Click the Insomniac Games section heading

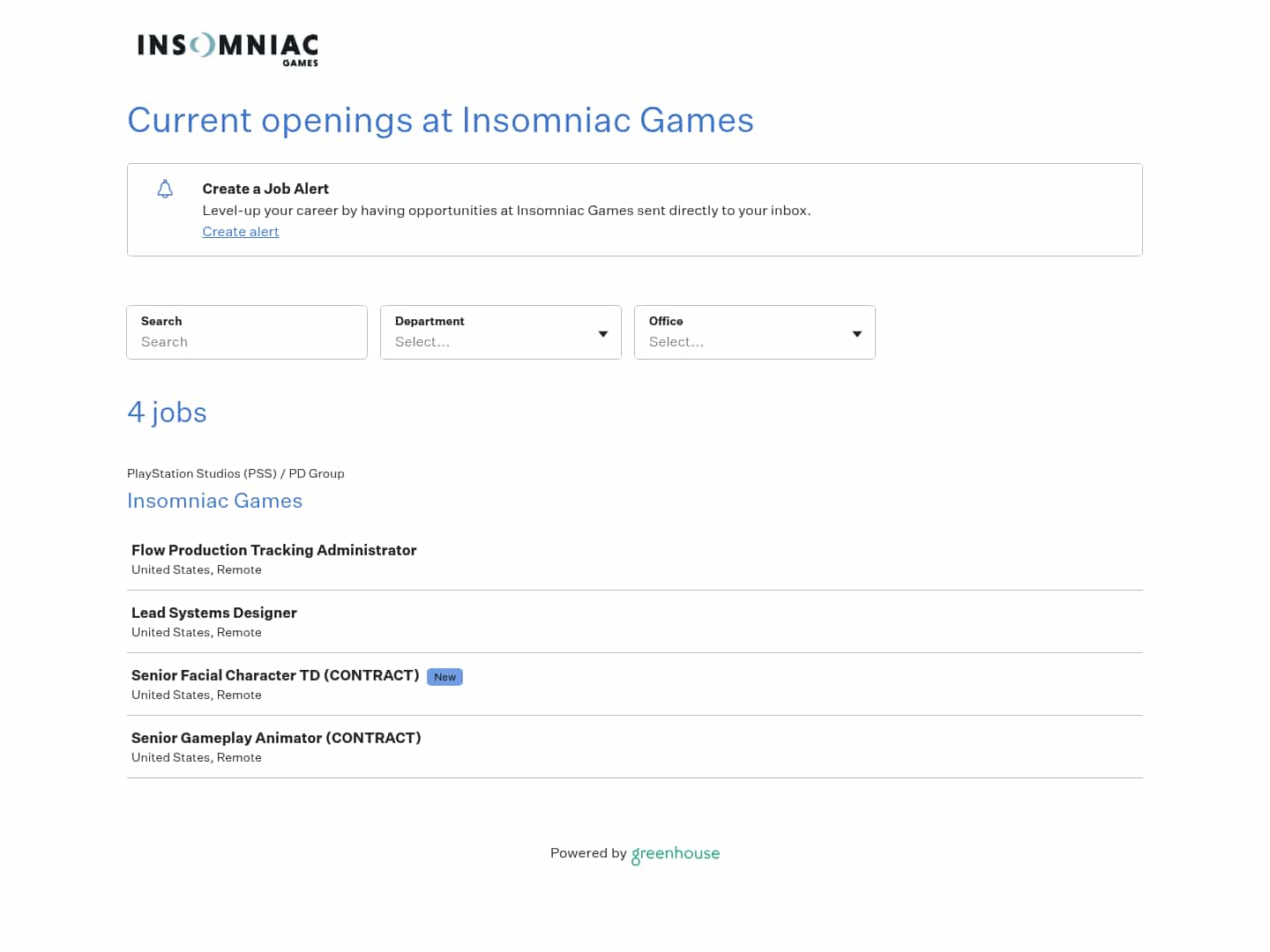coord(214,501)
